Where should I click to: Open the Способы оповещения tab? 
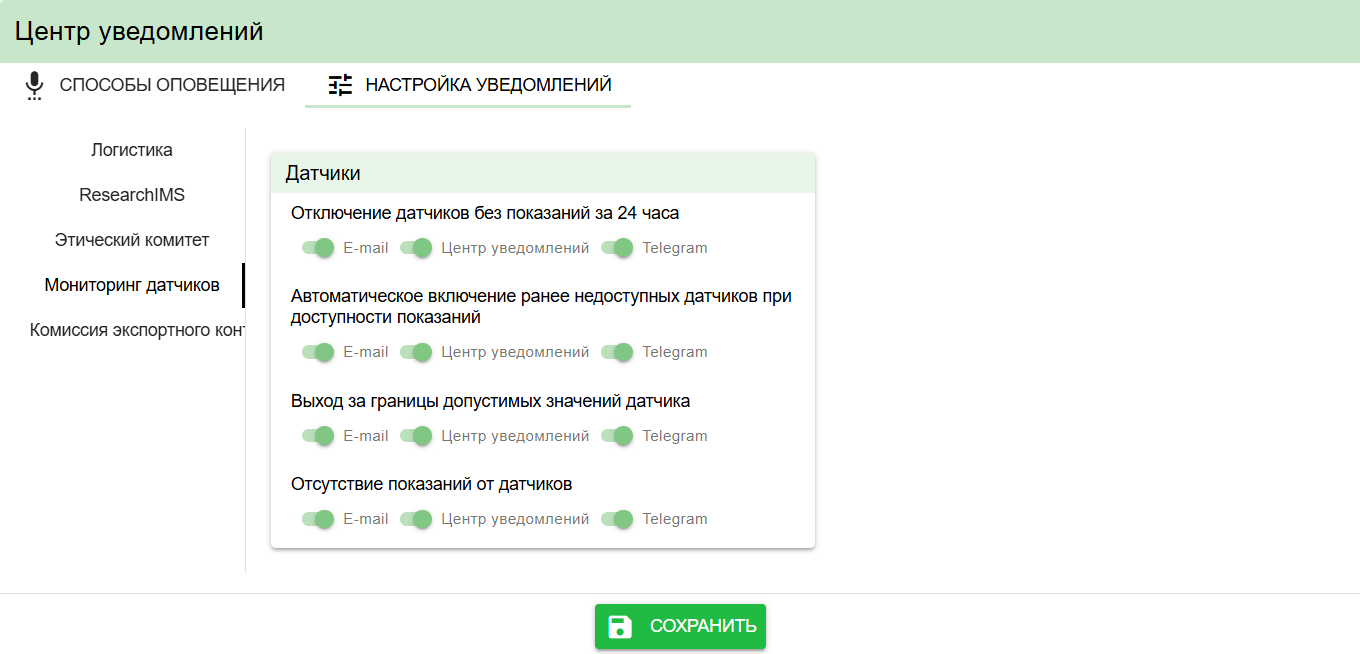click(x=155, y=85)
